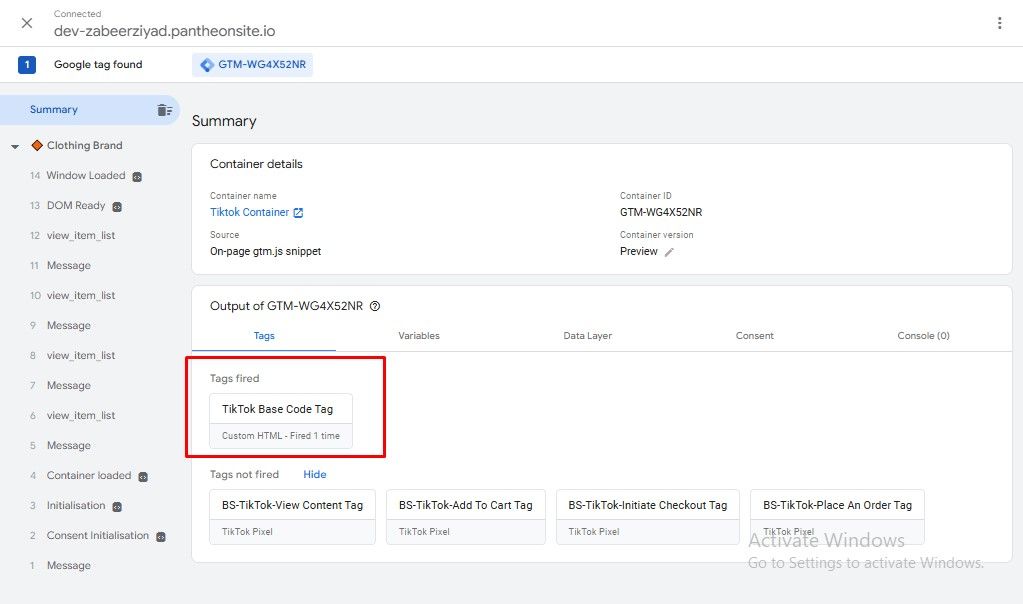Select the Summary sidebar item

coord(89,110)
